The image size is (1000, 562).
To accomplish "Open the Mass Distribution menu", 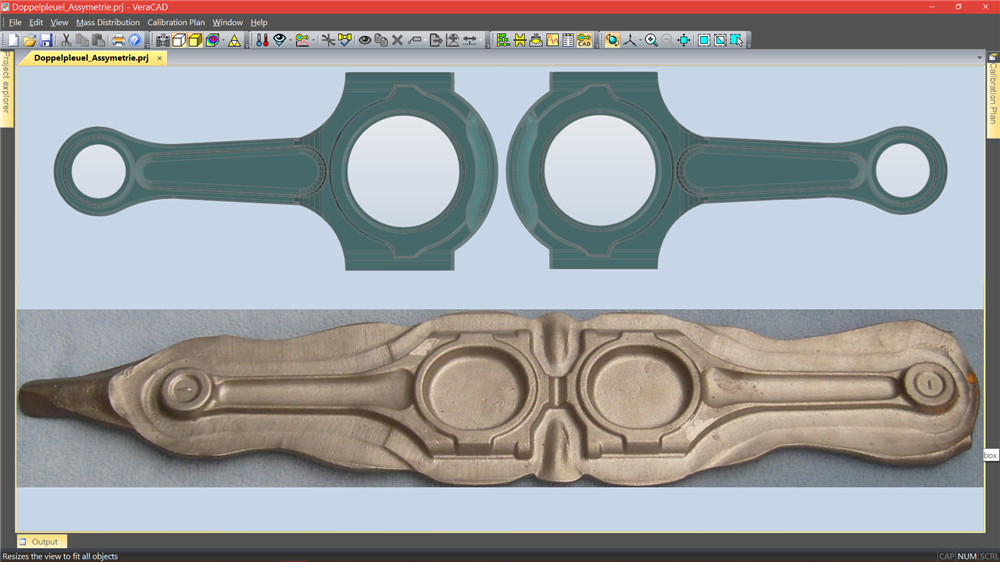I will (108, 22).
